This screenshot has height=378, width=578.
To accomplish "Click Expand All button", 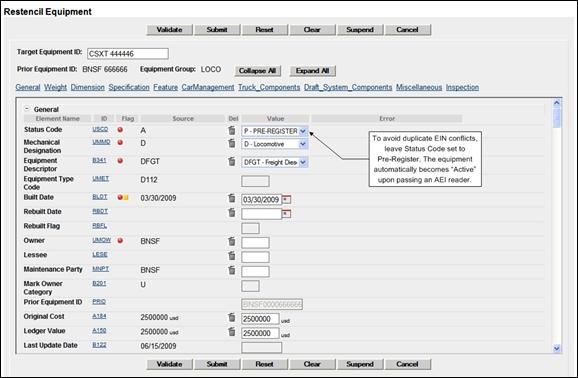I will tap(313, 71).
